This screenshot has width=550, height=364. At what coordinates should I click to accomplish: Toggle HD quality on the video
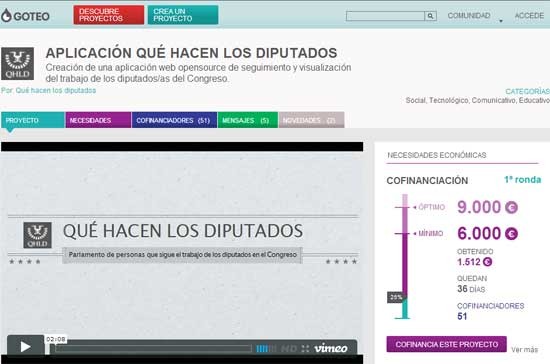pyautogui.click(x=289, y=349)
